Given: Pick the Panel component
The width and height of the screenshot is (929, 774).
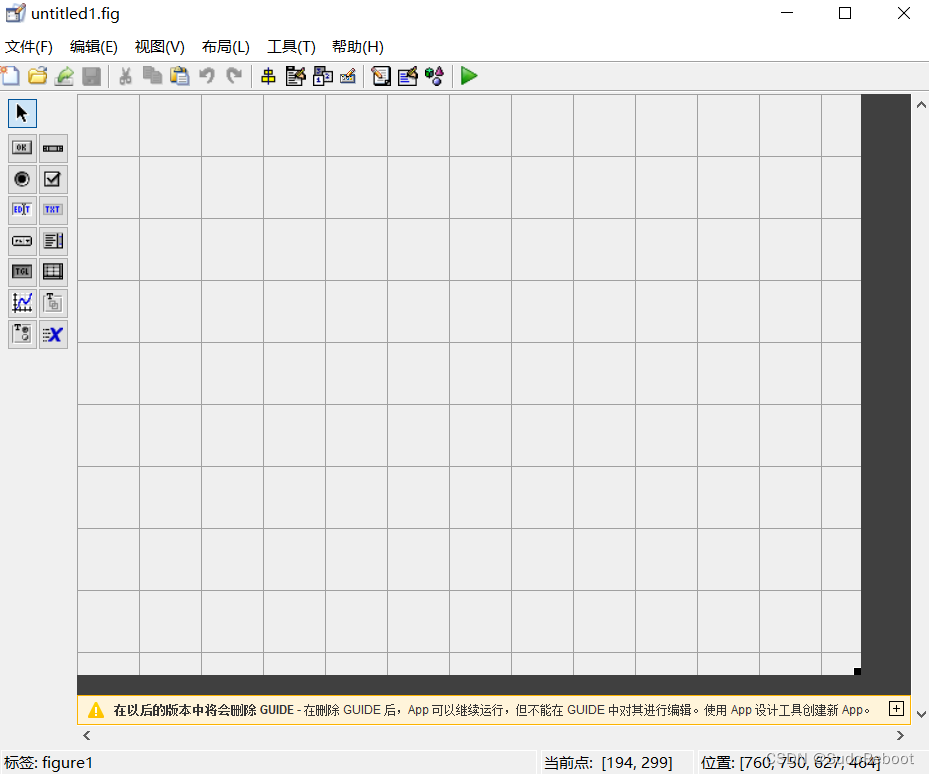Looking at the screenshot, I should pyautogui.click(x=53, y=303).
